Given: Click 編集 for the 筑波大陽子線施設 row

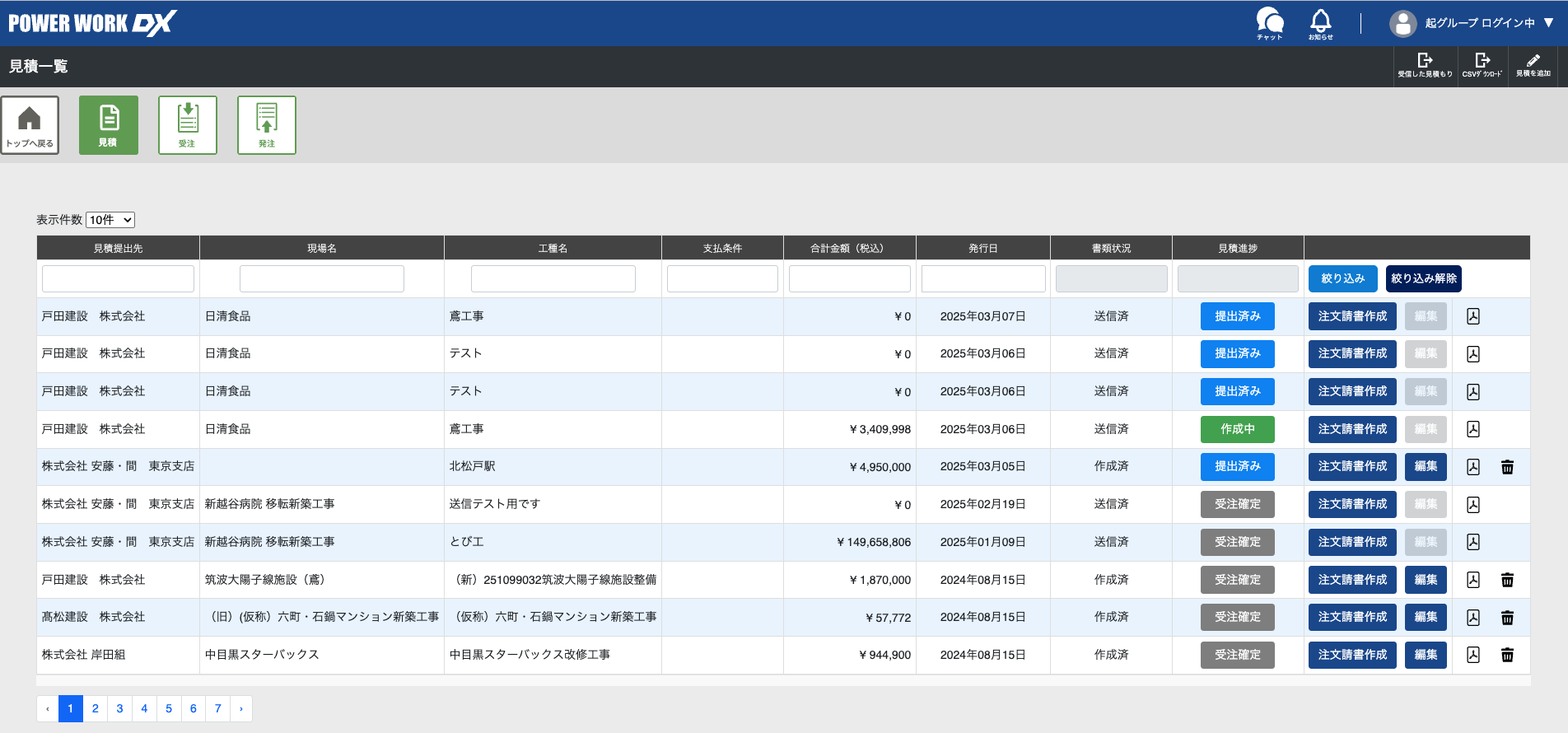Looking at the screenshot, I should (x=1425, y=580).
